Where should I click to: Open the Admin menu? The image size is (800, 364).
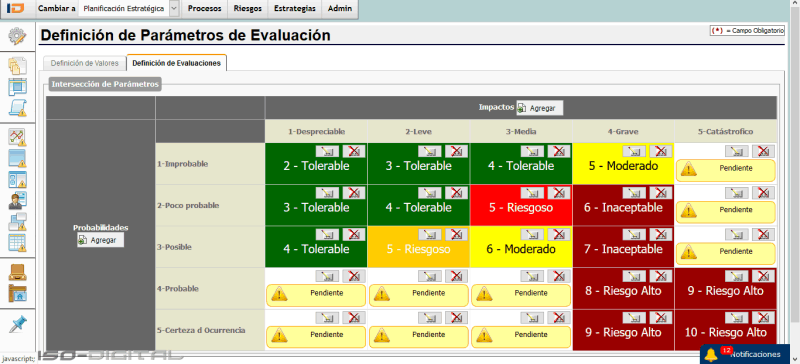[340, 9]
